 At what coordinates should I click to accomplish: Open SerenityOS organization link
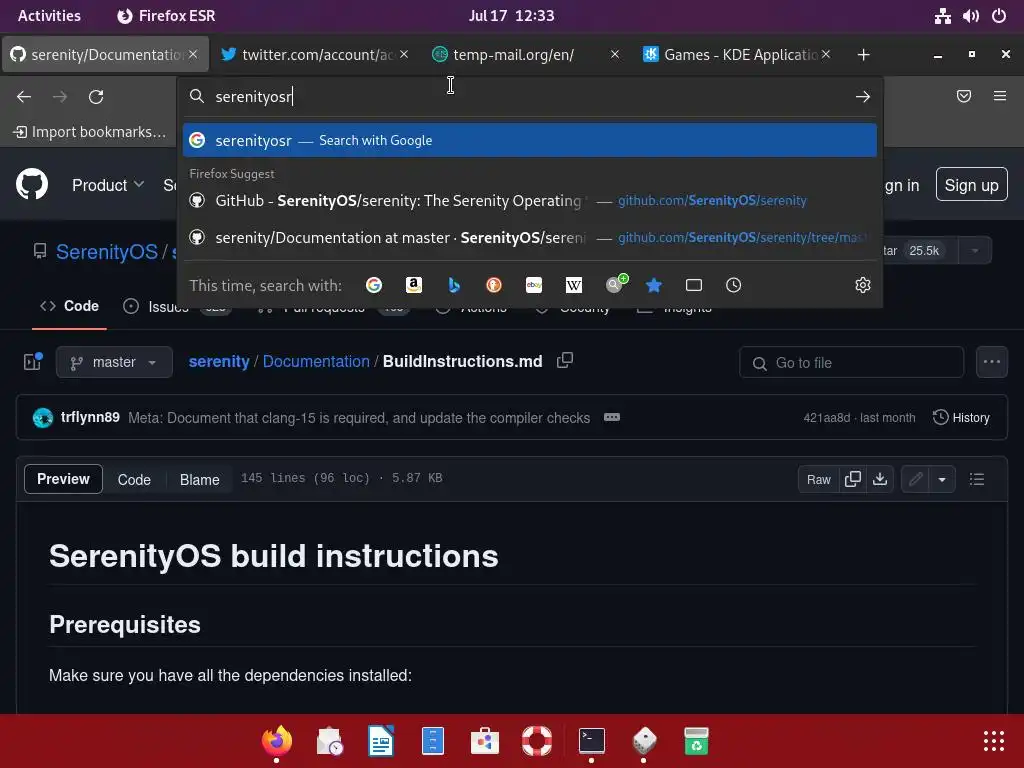[106, 252]
